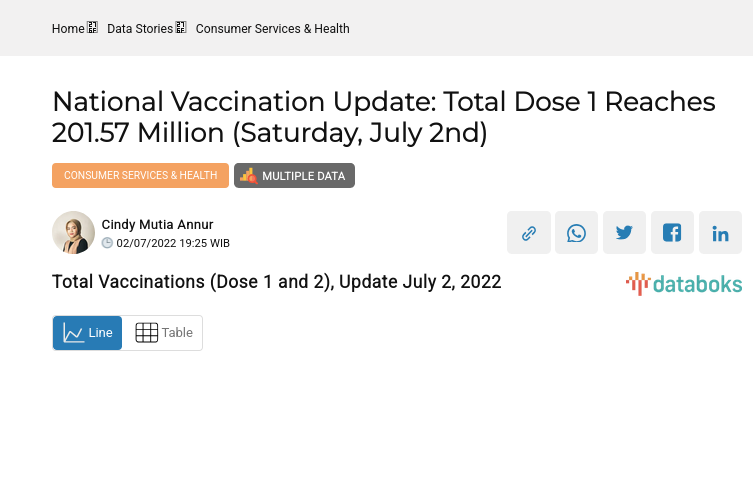Click the clock icon beside the date

pyautogui.click(x=108, y=243)
